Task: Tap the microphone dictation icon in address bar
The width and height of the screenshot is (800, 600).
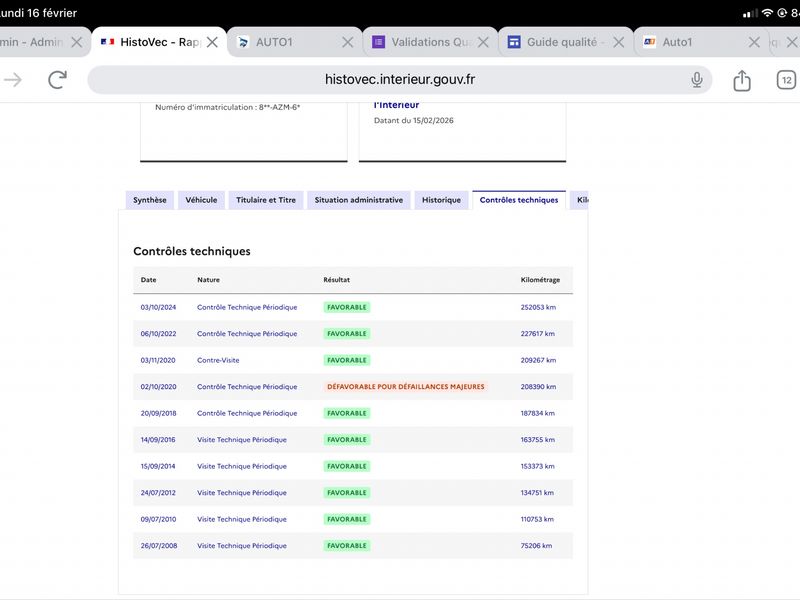Action: [696, 80]
